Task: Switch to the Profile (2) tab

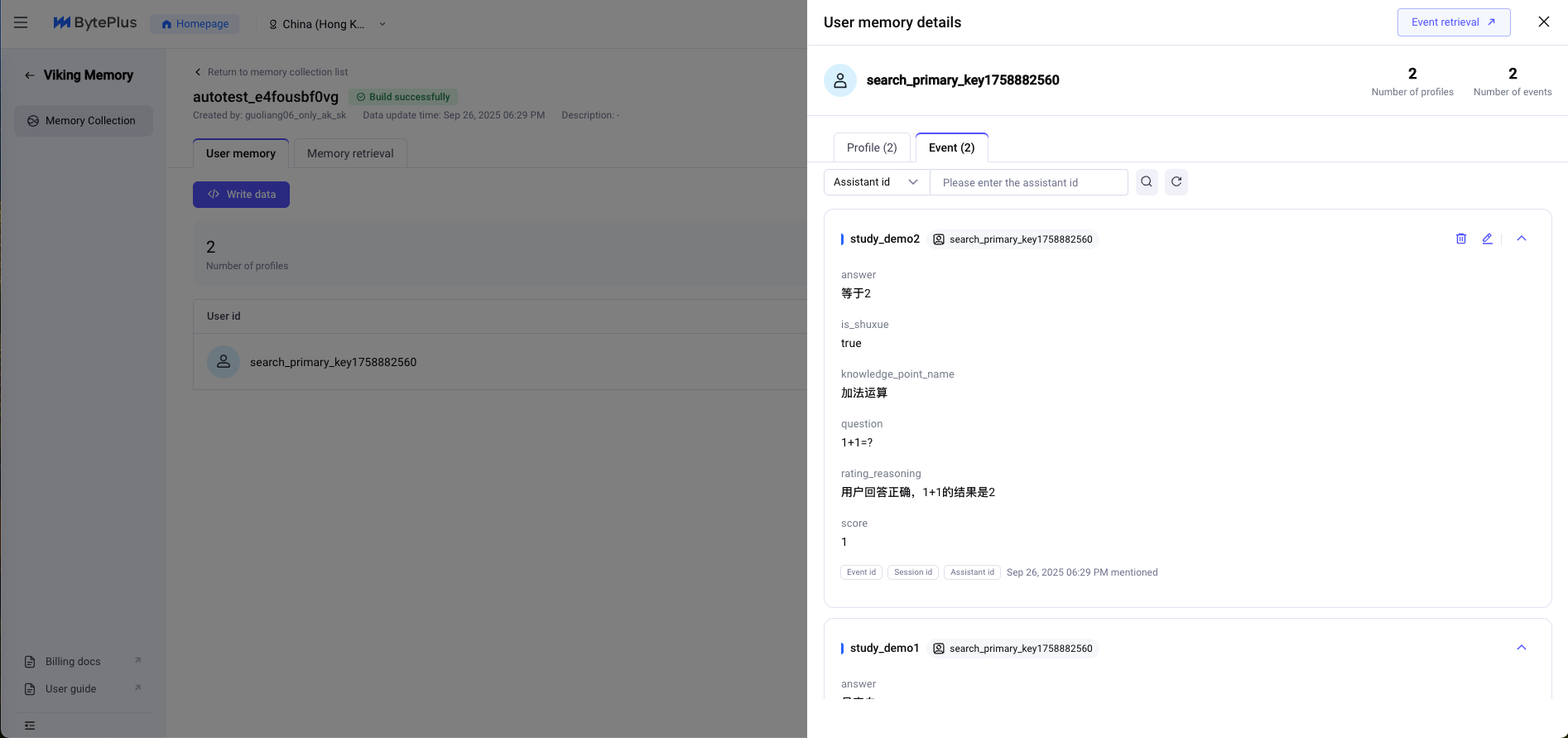Action: (x=872, y=147)
